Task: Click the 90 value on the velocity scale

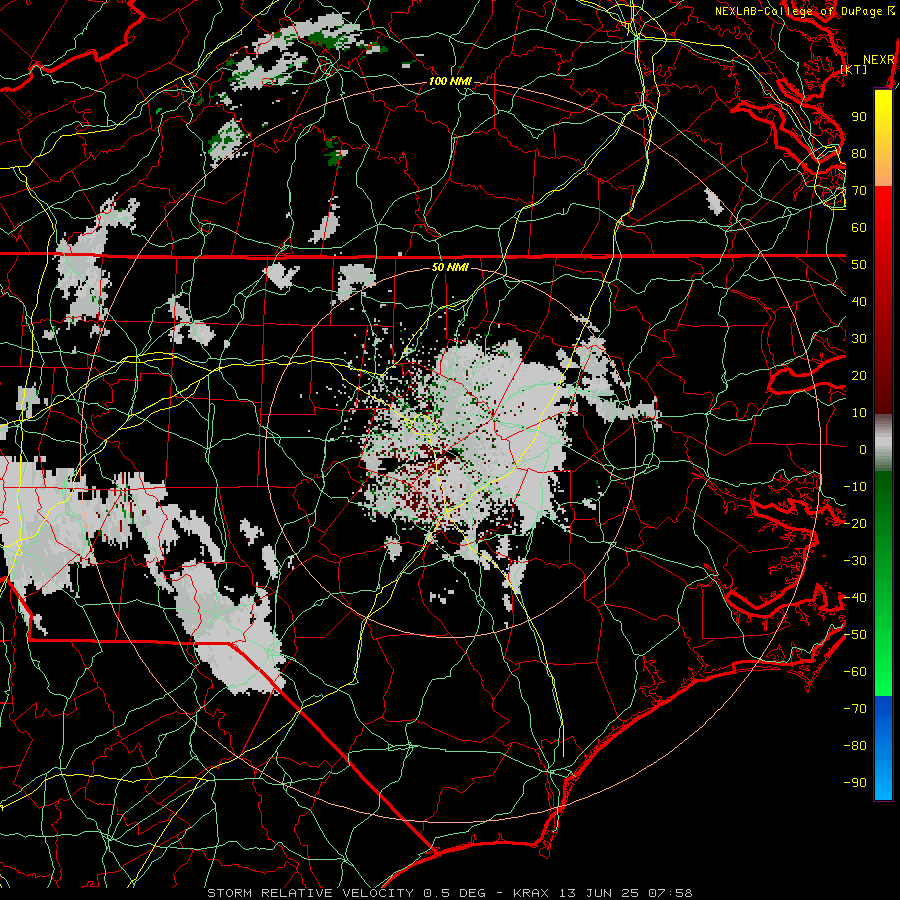Action: [859, 117]
